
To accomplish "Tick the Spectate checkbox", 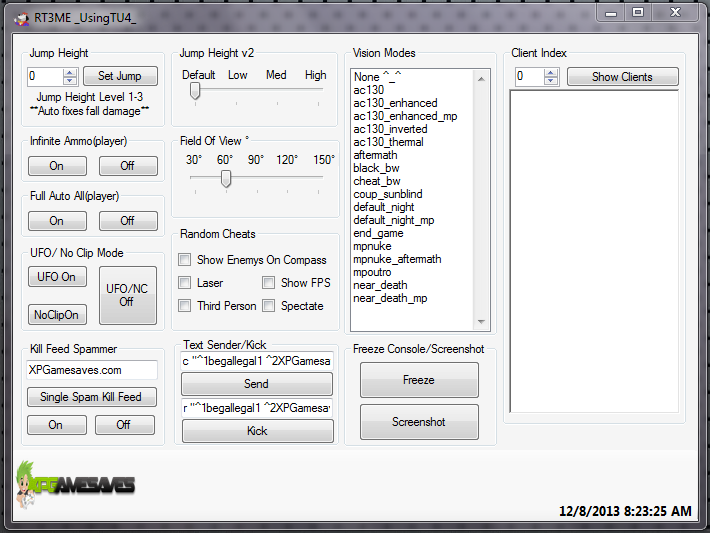I will 269,306.
